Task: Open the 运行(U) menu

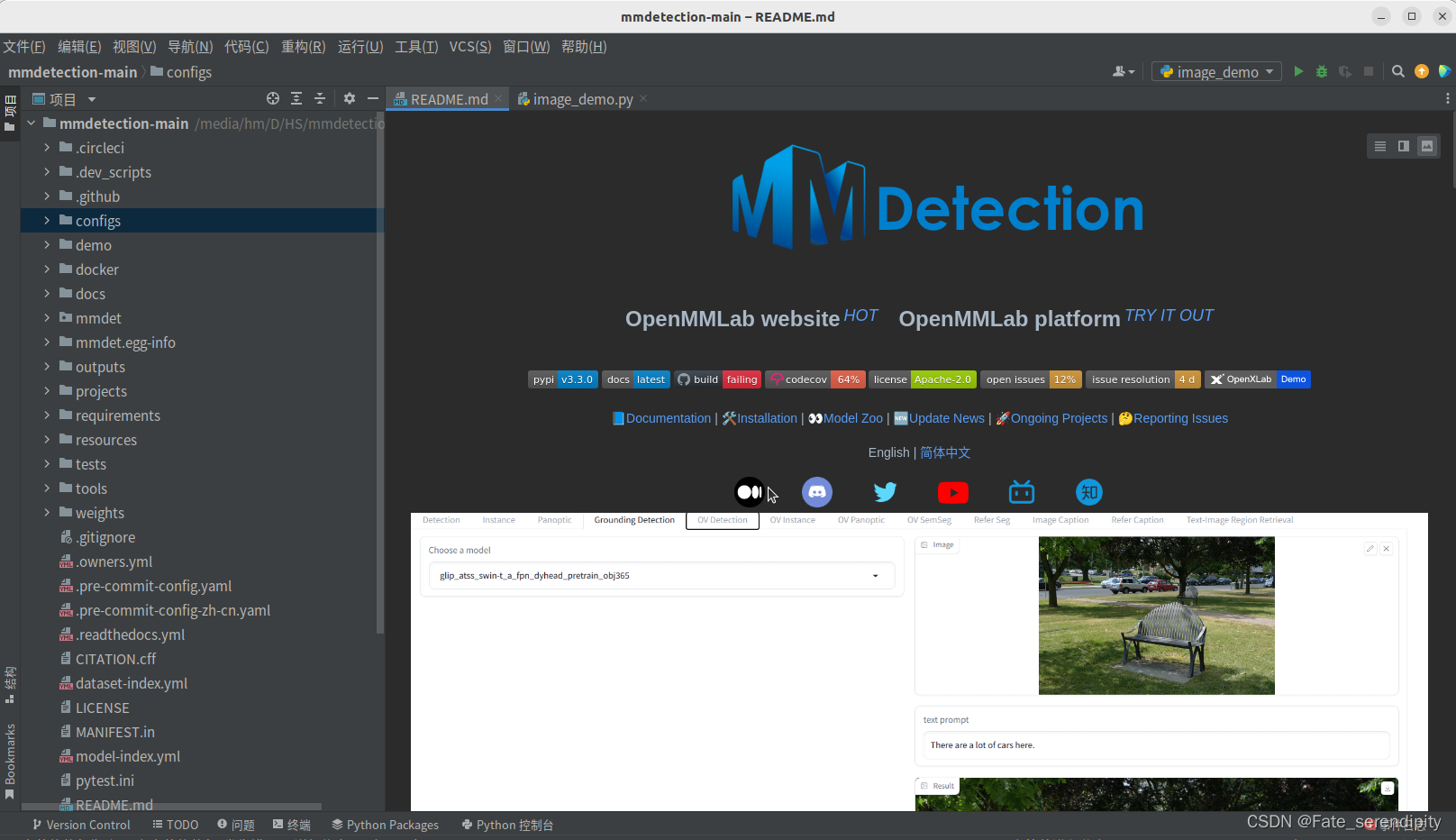Action: [x=360, y=46]
